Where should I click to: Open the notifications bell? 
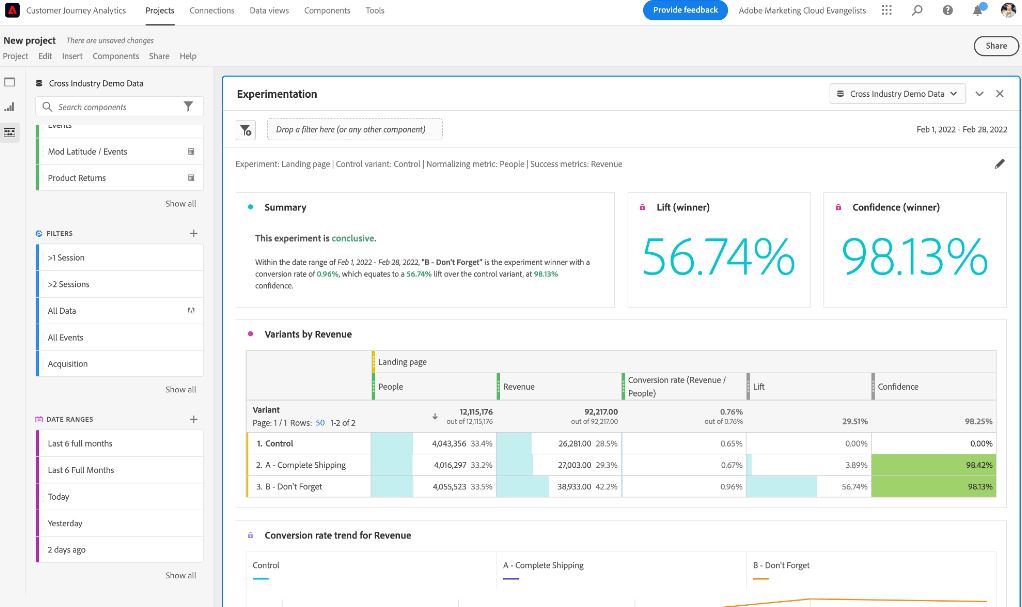pos(978,10)
